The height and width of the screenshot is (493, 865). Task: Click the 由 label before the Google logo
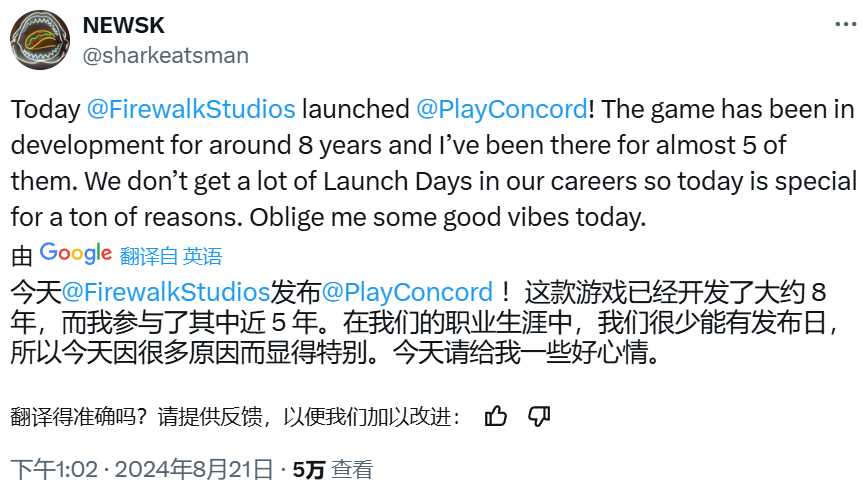(20, 255)
